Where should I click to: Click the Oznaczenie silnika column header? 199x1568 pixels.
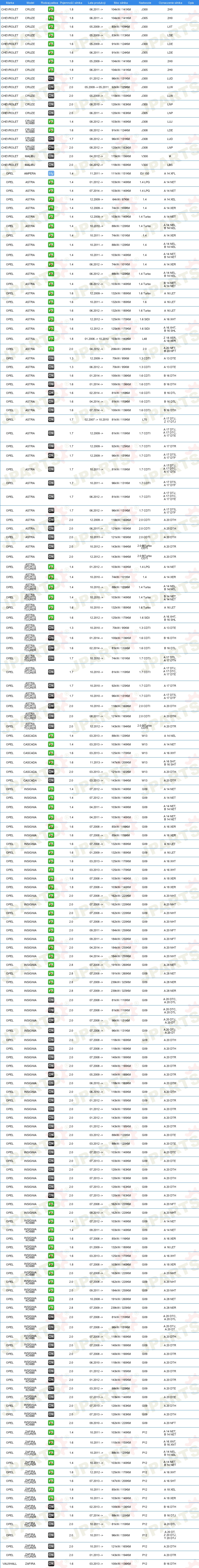click(170, 3)
